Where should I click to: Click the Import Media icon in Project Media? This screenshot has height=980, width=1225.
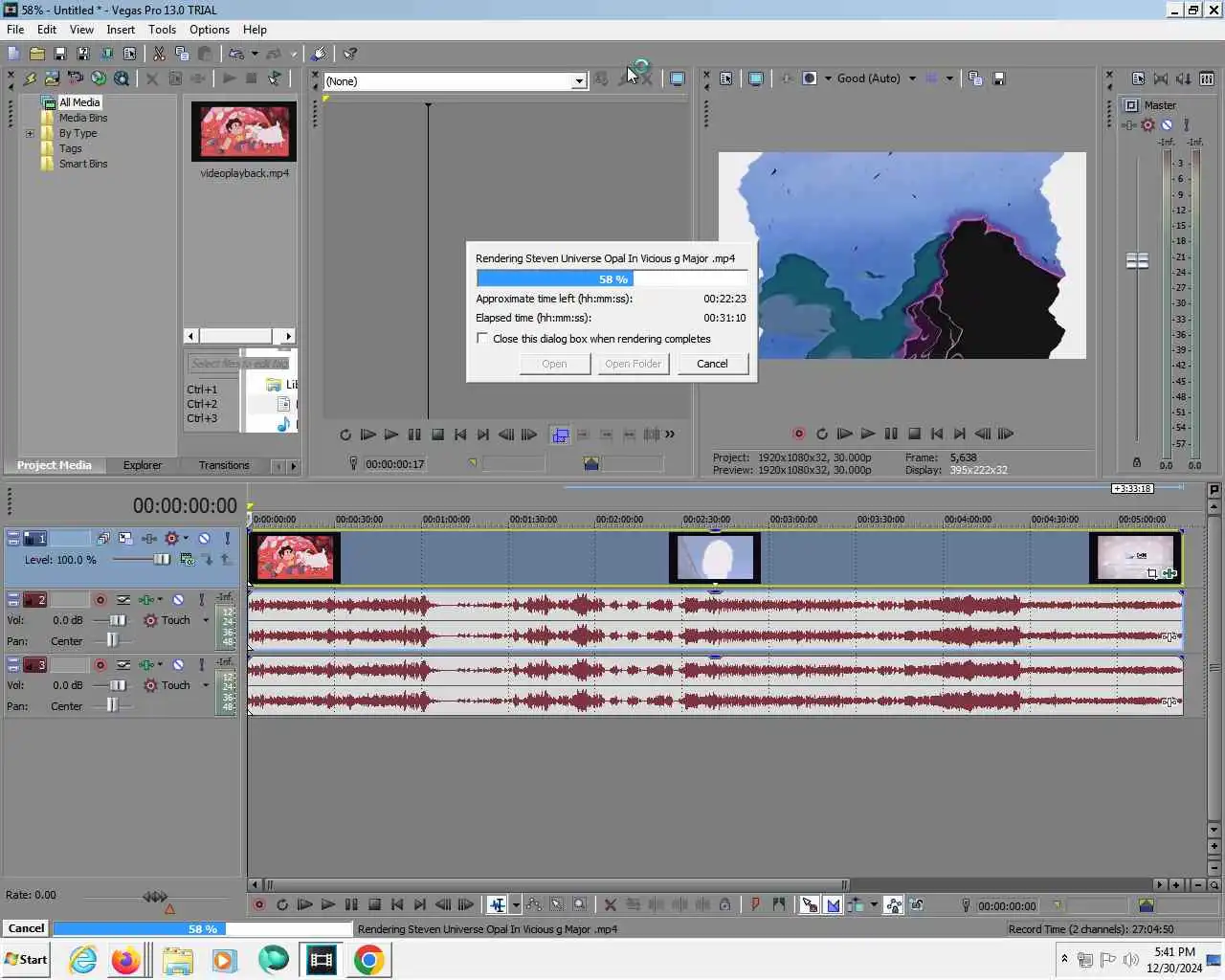coord(52,78)
